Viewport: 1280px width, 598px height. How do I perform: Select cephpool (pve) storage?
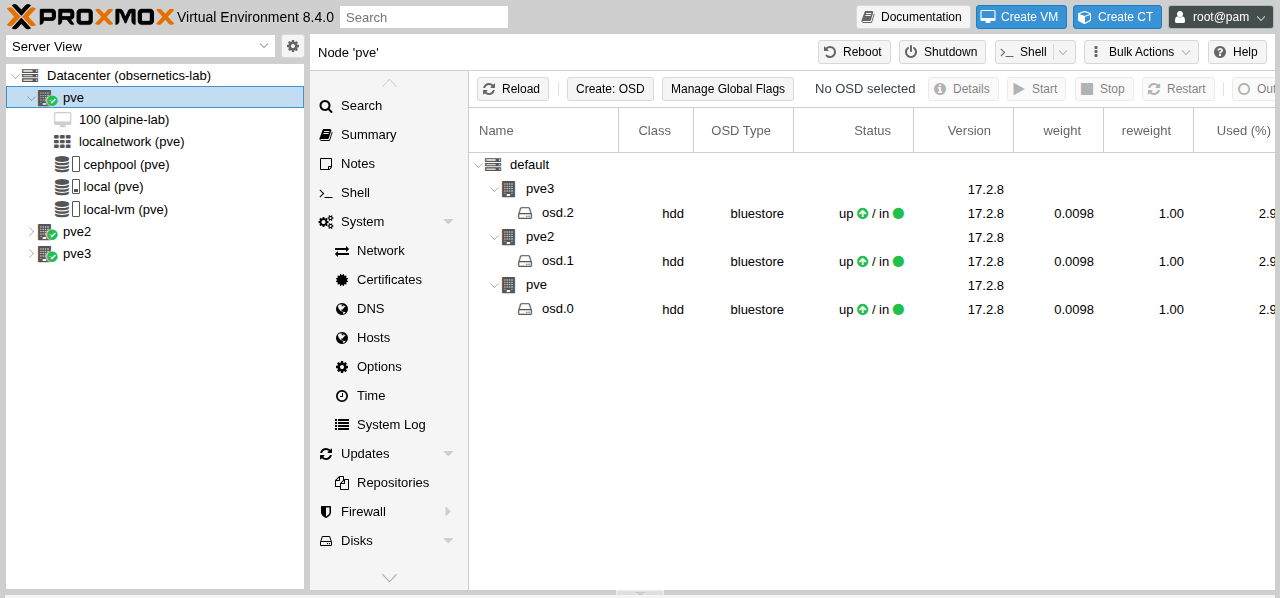pos(126,164)
